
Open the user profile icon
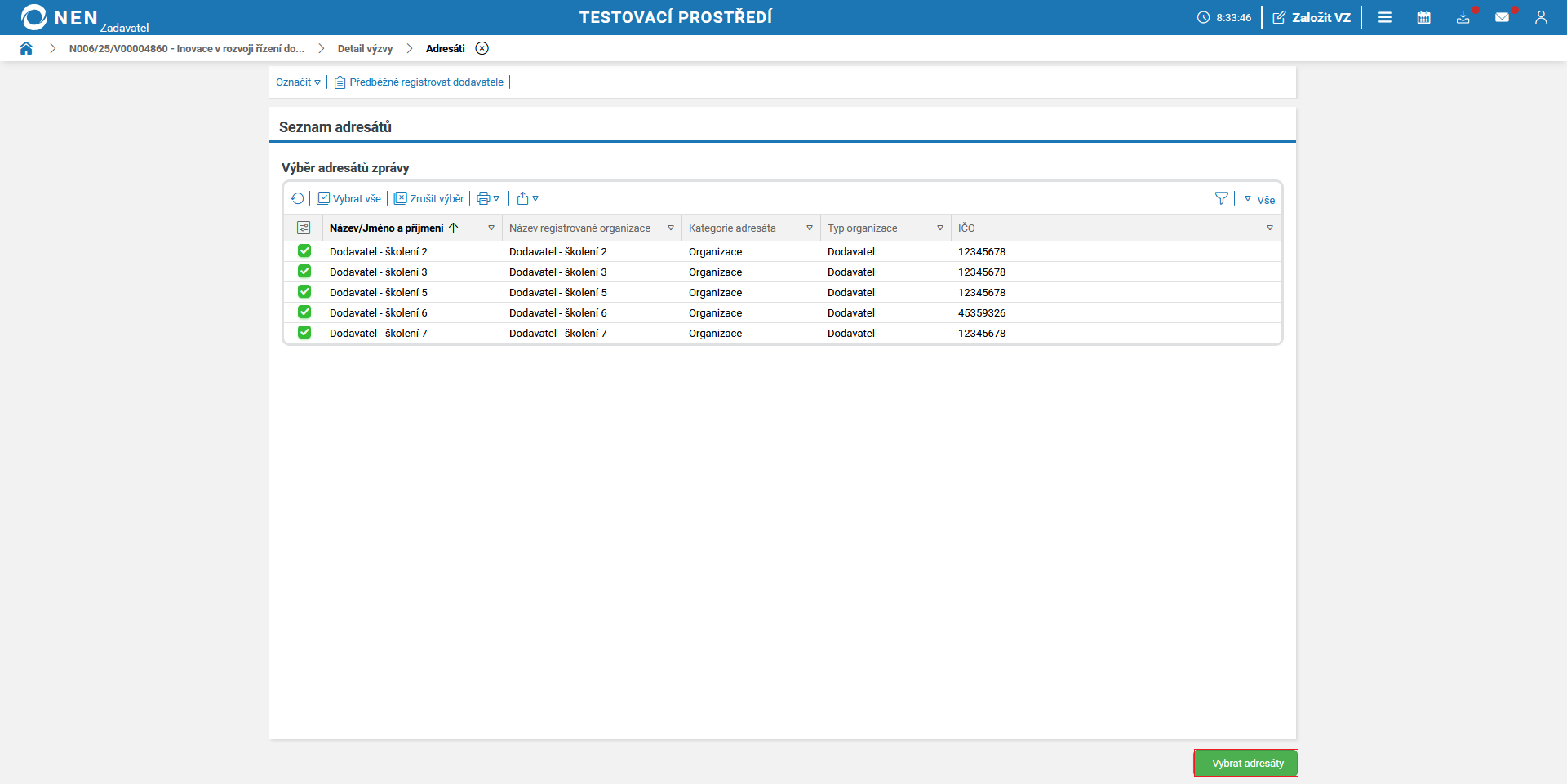[1540, 17]
